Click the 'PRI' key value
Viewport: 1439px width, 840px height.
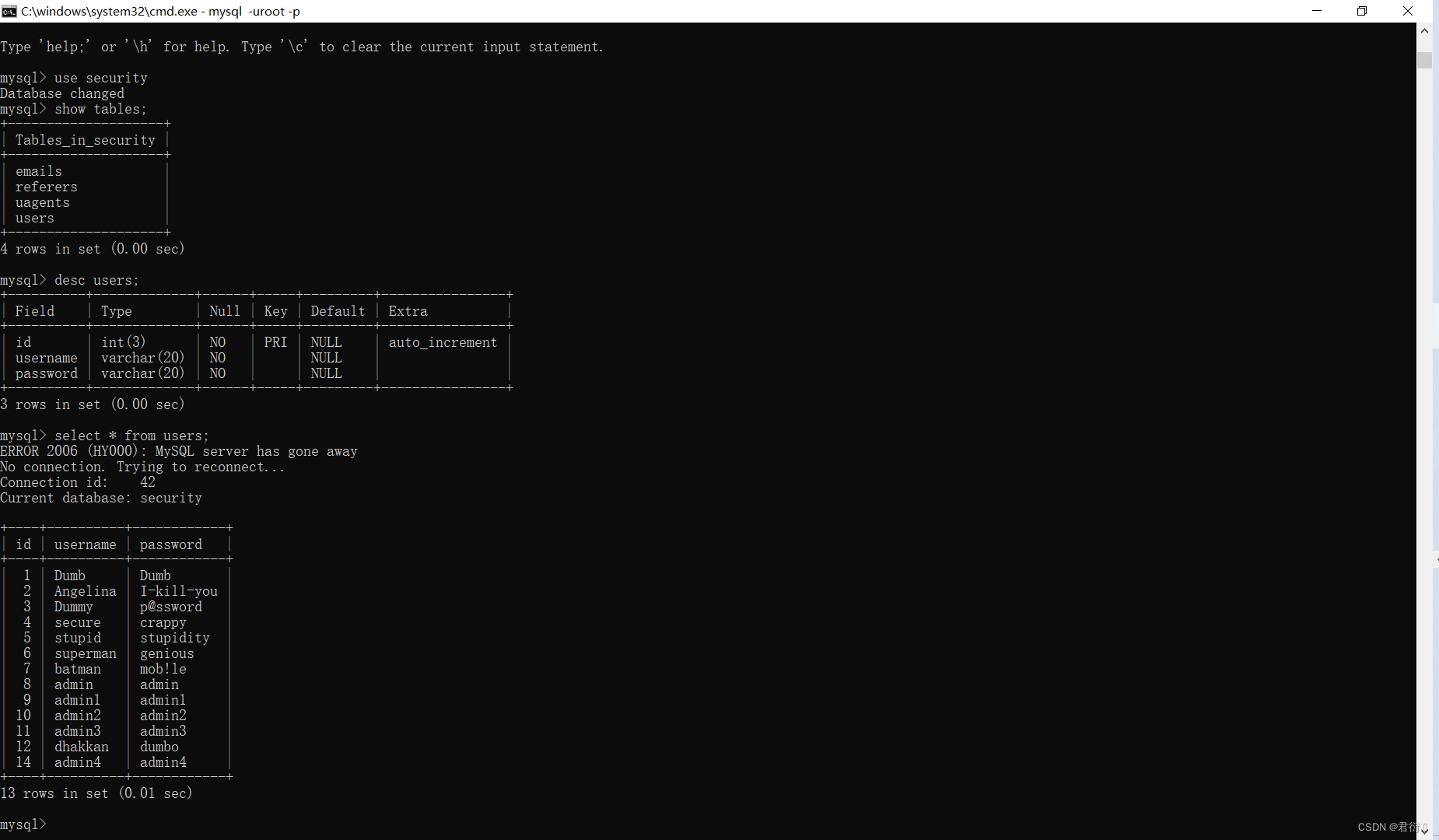point(275,342)
